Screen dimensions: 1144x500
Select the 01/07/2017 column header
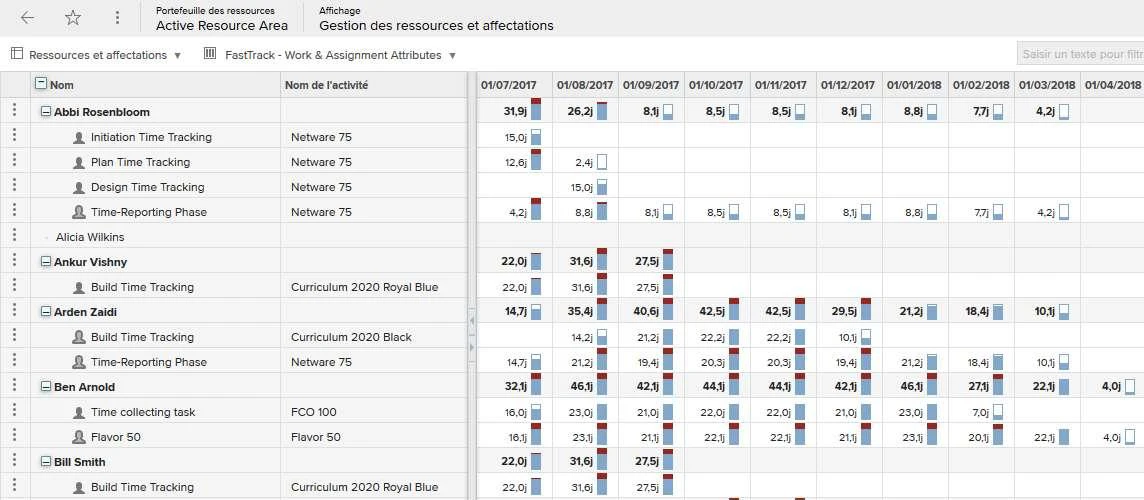[x=509, y=85]
